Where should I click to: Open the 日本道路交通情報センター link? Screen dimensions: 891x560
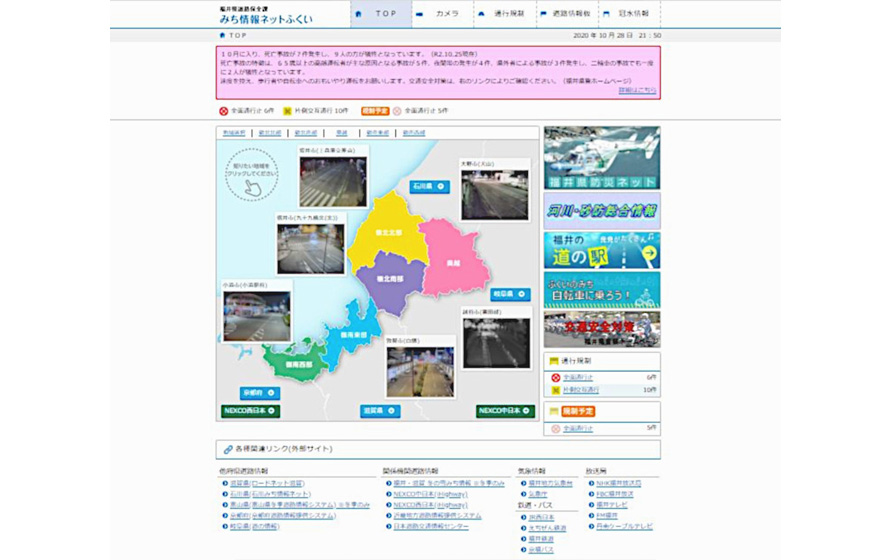[x=431, y=526]
